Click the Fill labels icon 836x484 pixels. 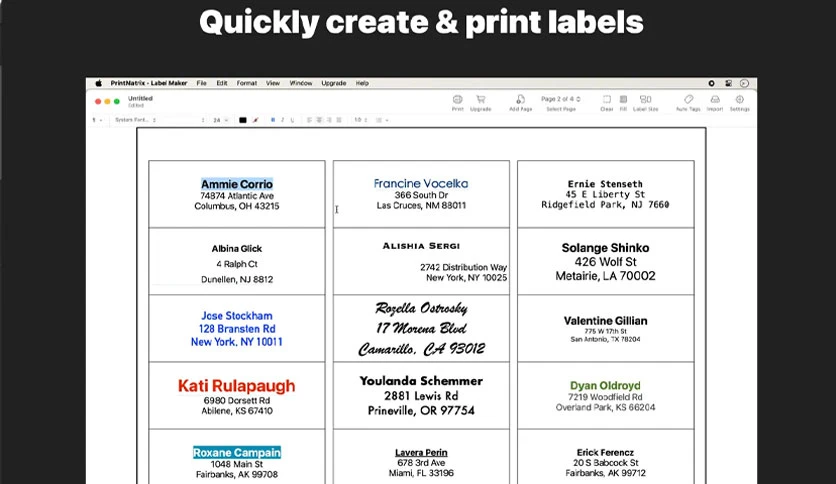[623, 100]
